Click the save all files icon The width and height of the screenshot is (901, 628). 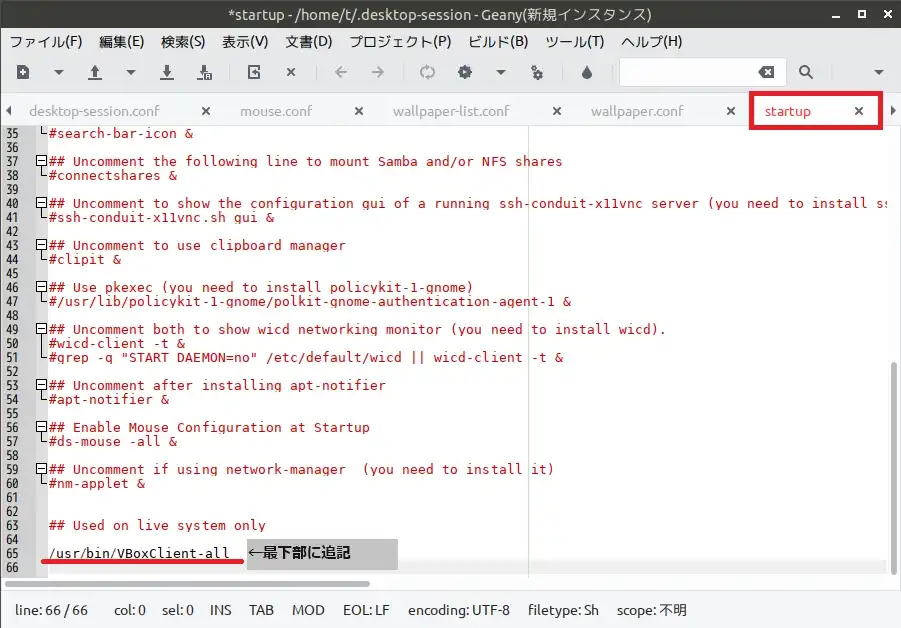[204, 72]
